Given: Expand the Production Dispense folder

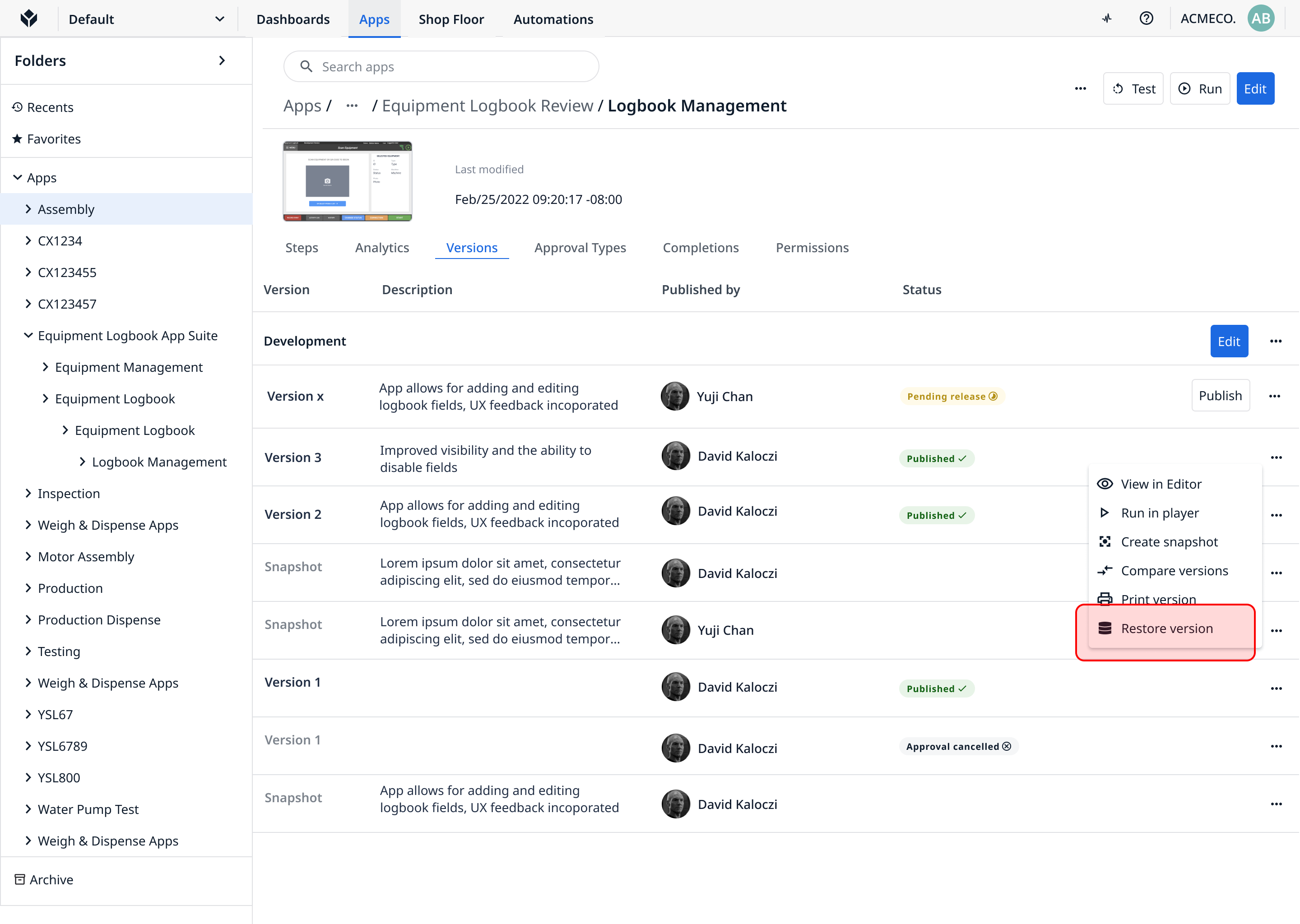Looking at the screenshot, I should point(28,619).
